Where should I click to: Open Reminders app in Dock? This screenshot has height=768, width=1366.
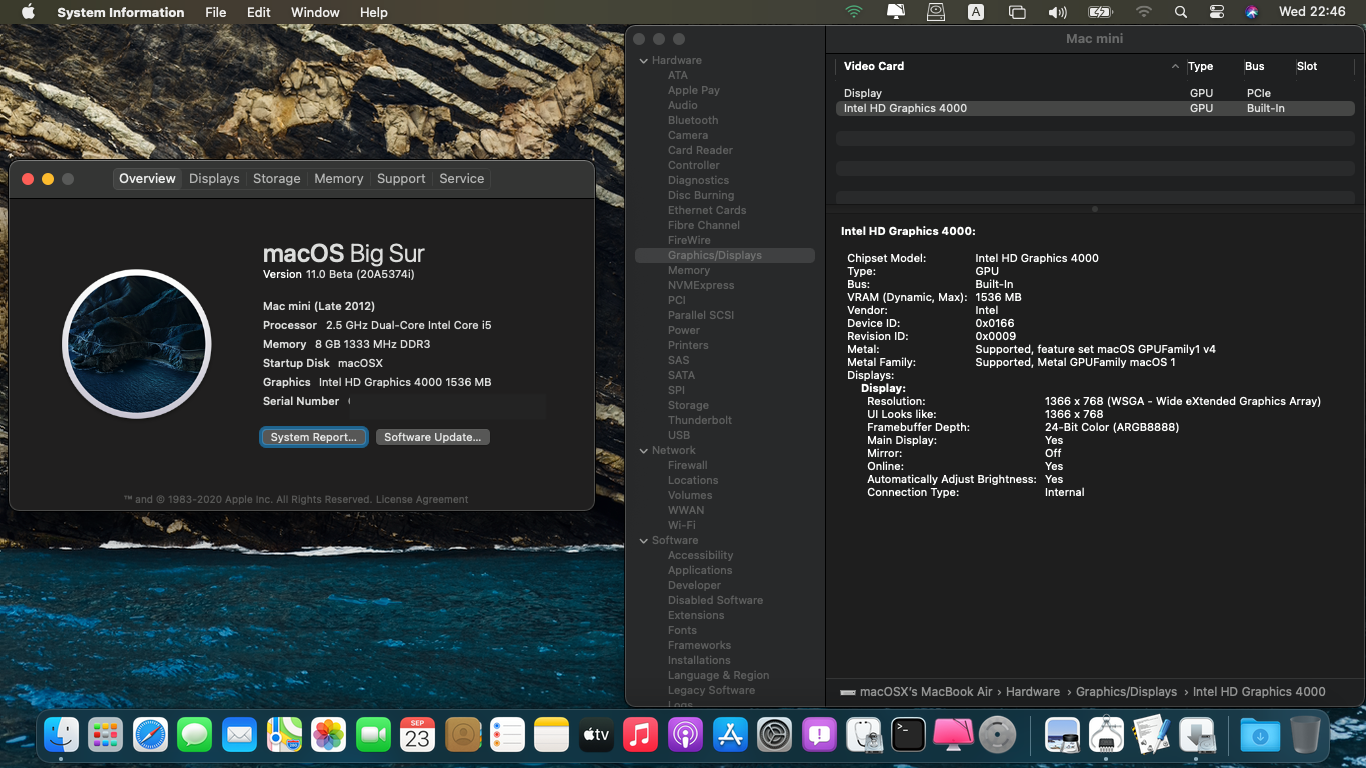[x=507, y=736]
